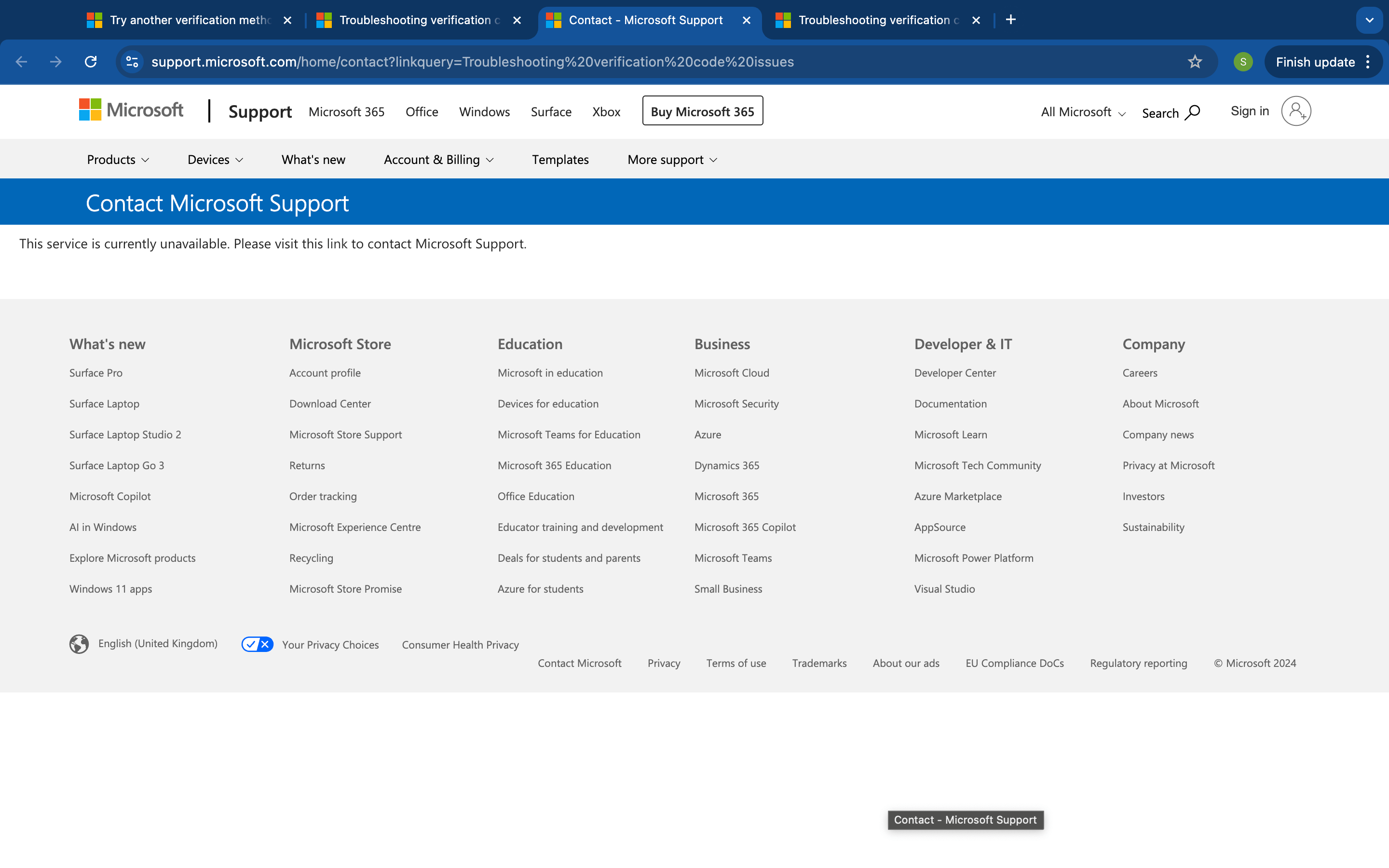This screenshot has height=868, width=1389.
Task: Bookmark this page with star icon
Action: click(1195, 62)
